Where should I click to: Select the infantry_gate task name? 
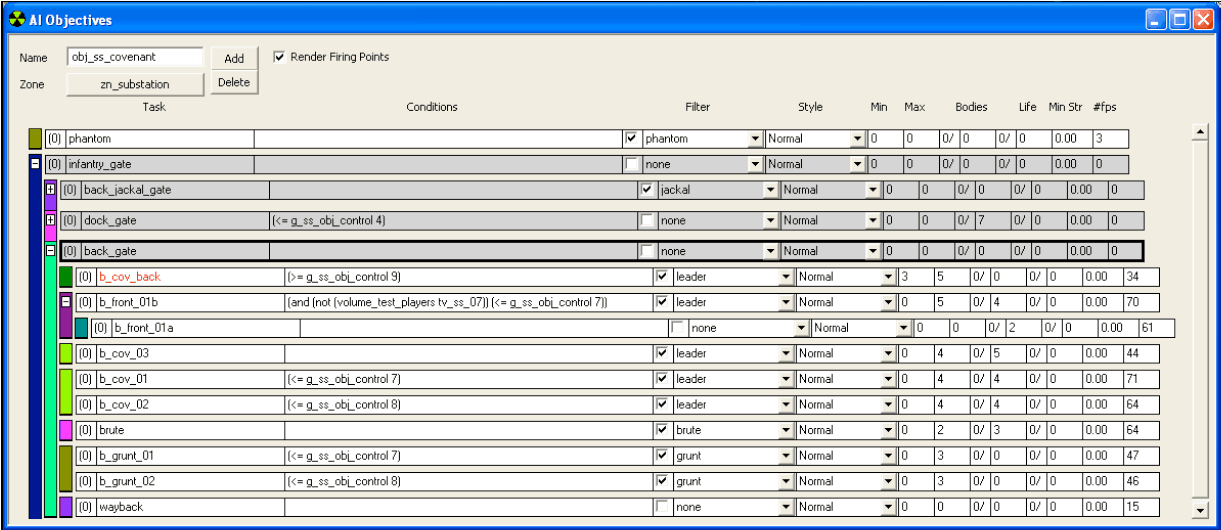[x=160, y=165]
